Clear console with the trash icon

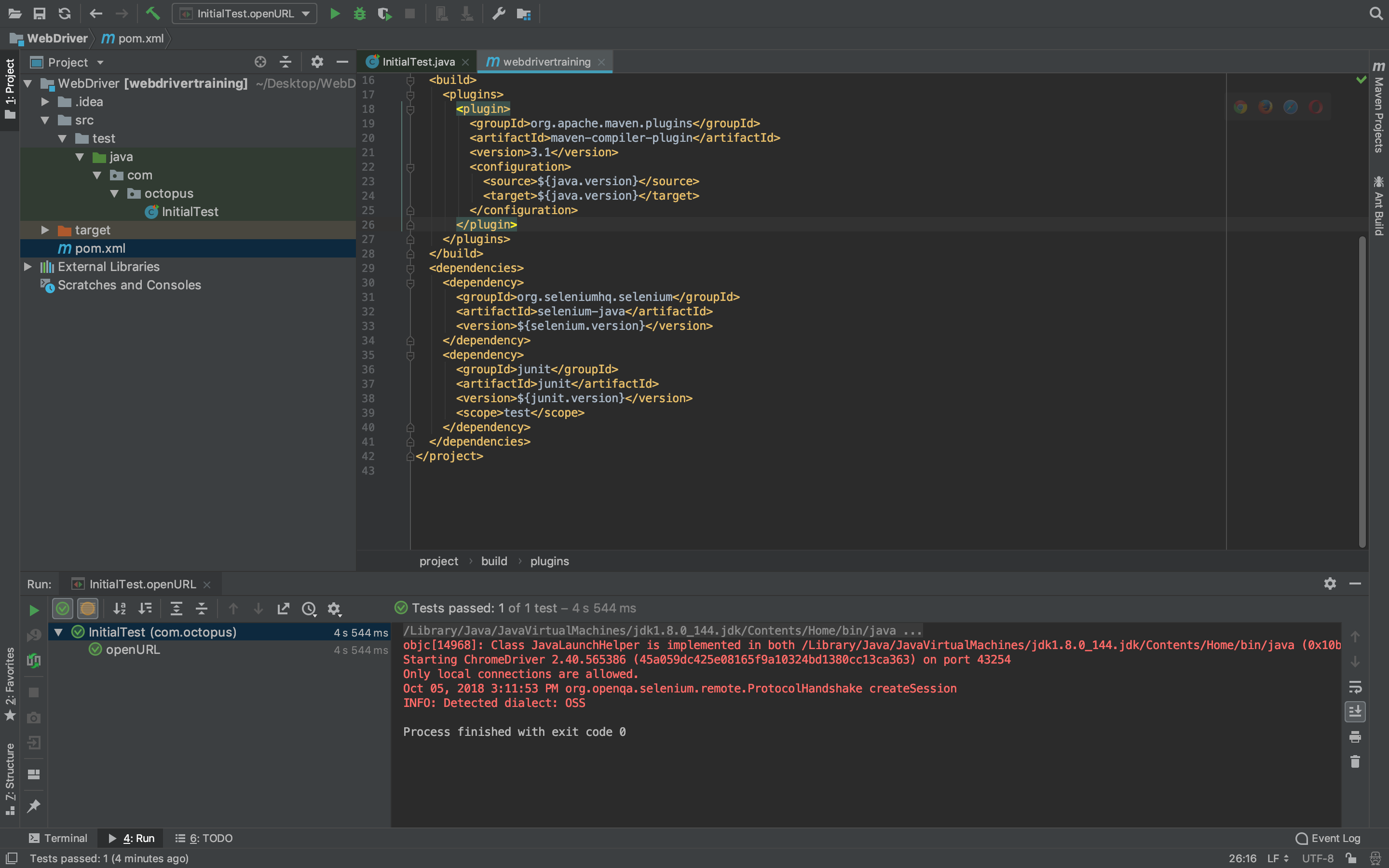pos(1355,762)
